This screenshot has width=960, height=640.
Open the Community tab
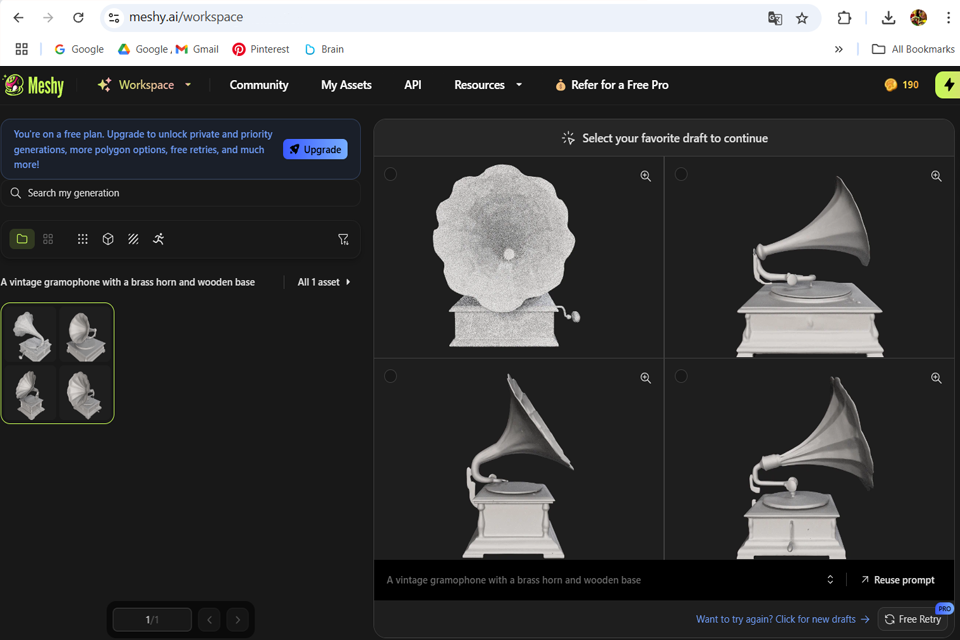pos(259,85)
